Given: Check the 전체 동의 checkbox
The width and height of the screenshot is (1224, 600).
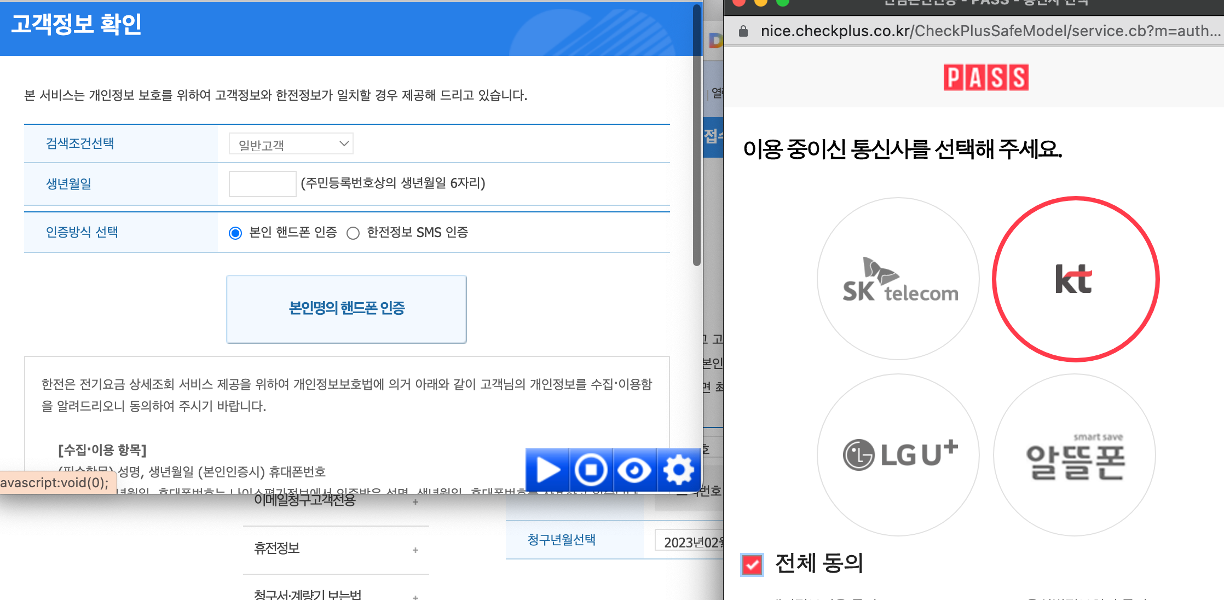Looking at the screenshot, I should click(753, 565).
